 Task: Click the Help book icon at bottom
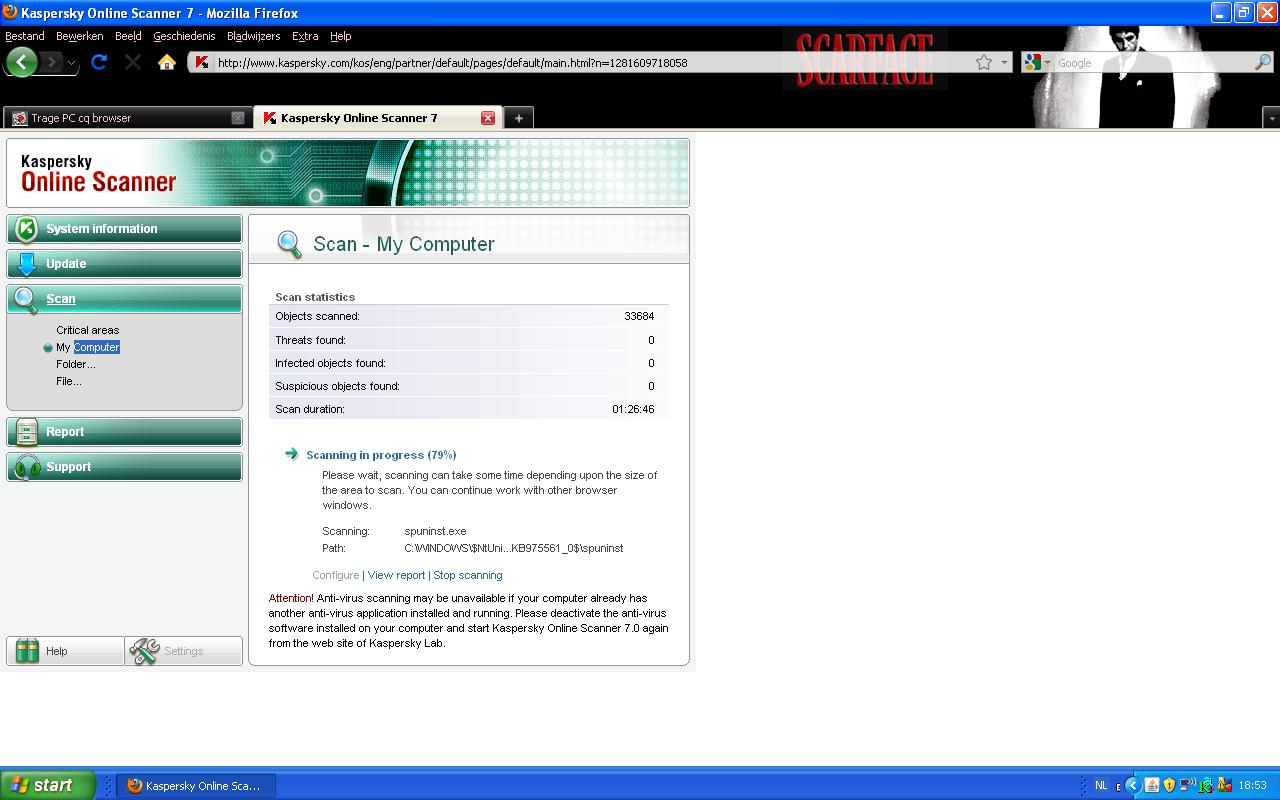[x=27, y=651]
